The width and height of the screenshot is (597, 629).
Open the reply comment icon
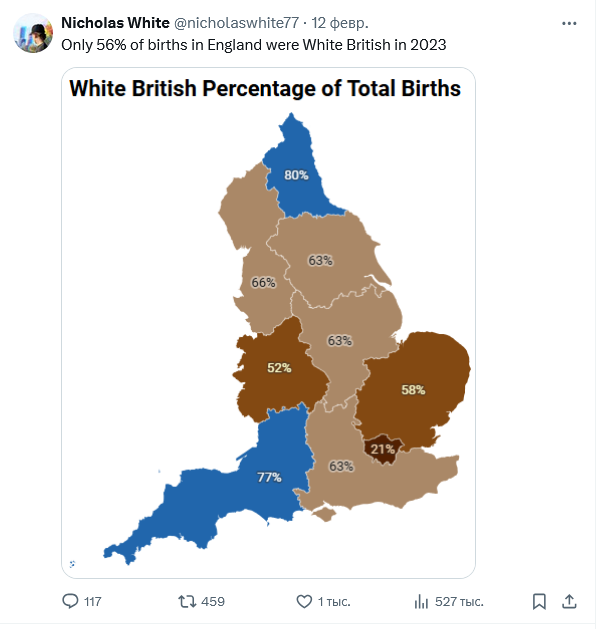[70, 601]
